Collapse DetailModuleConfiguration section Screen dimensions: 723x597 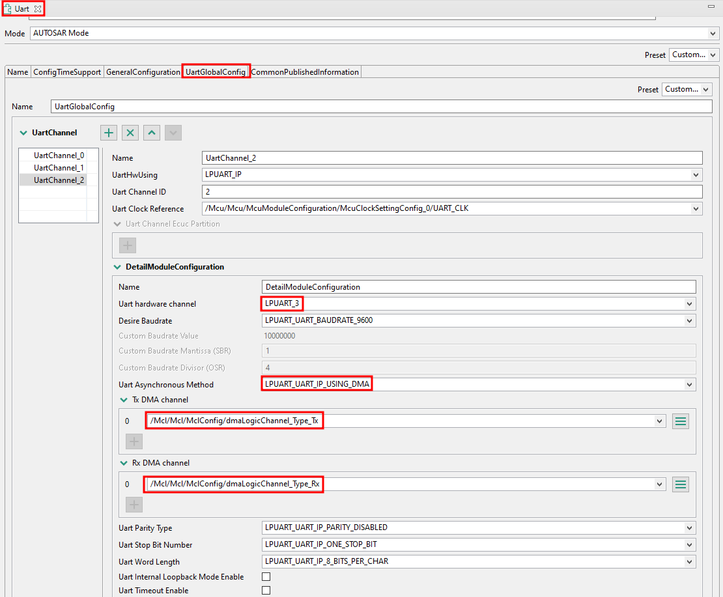(x=118, y=267)
